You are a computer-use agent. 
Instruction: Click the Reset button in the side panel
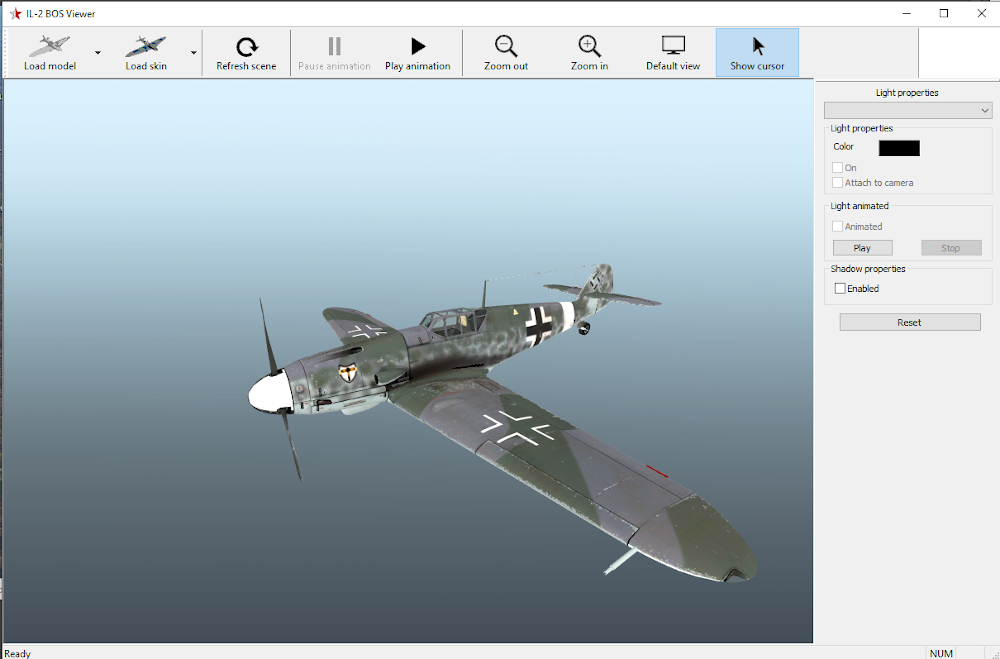pyautogui.click(x=909, y=321)
